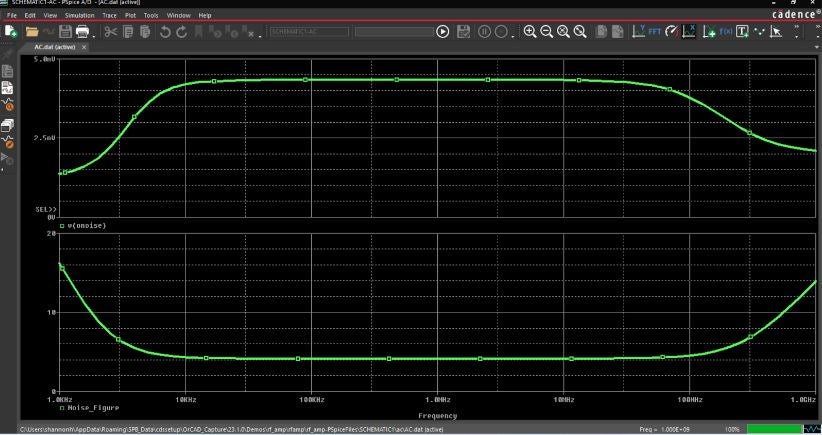Click the v(onoise) trace legend label
822x435 pixels.
[x=86, y=226]
